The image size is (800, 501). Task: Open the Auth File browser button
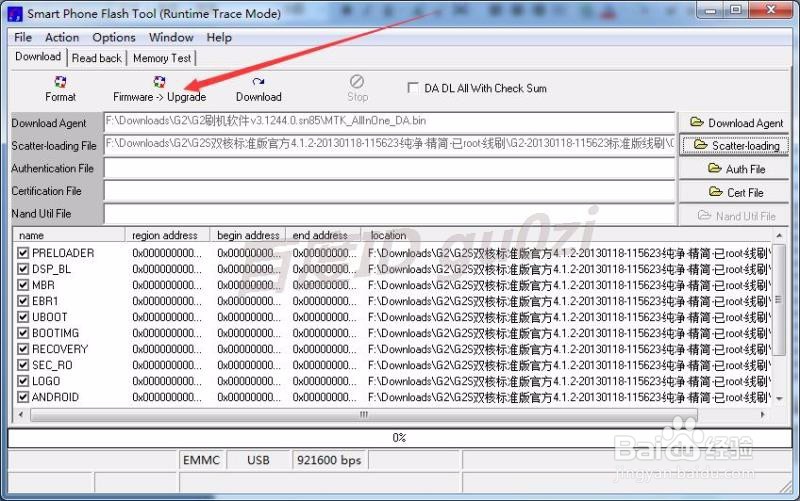click(x=734, y=169)
